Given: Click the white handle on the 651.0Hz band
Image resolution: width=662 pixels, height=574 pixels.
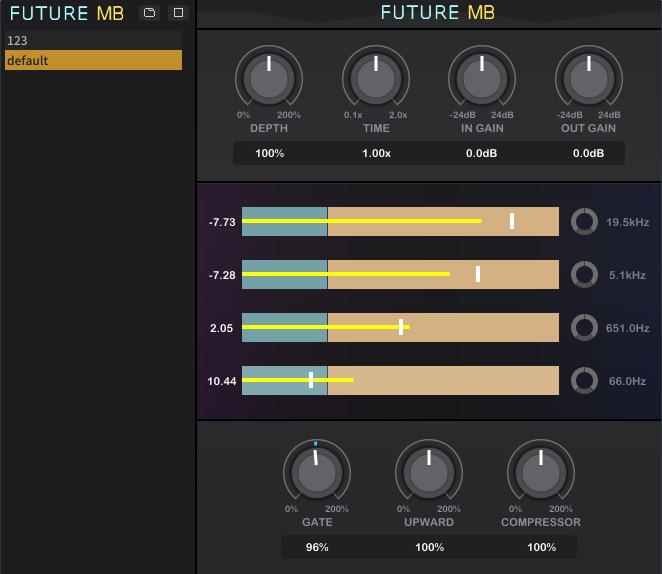Looking at the screenshot, I should (401, 327).
